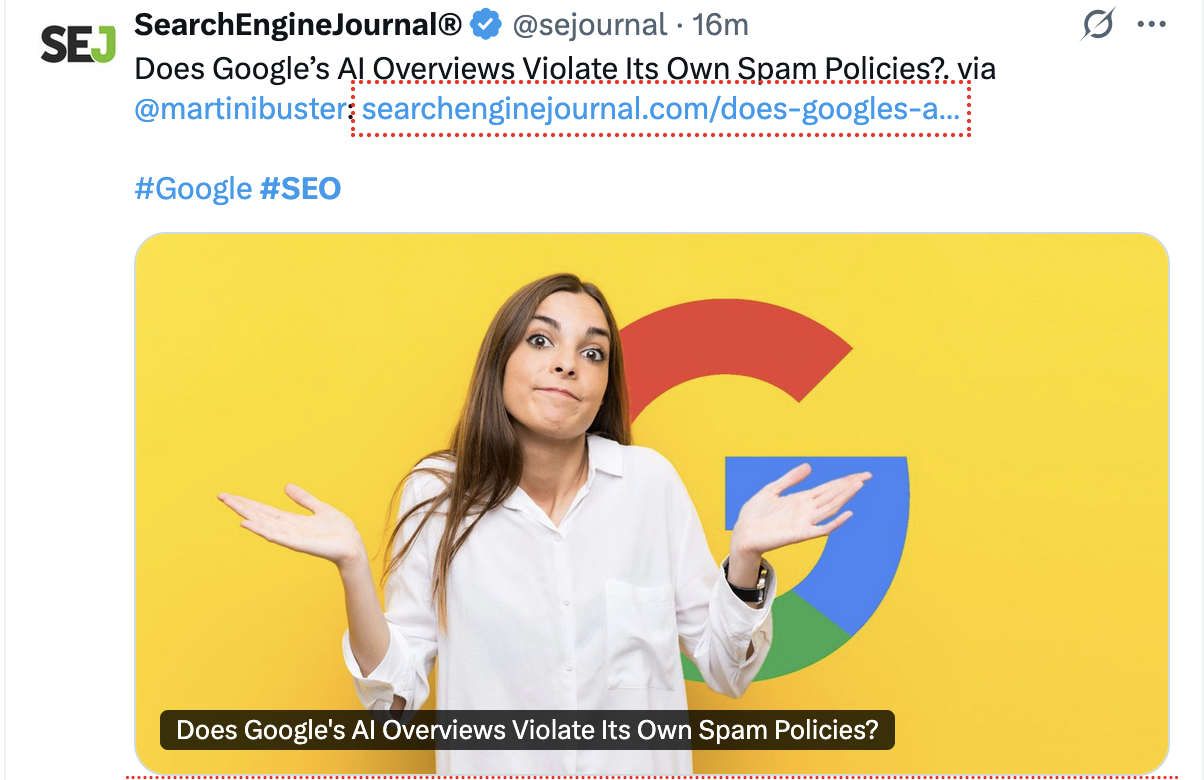Click the @martinibuster mention

(x=238, y=108)
